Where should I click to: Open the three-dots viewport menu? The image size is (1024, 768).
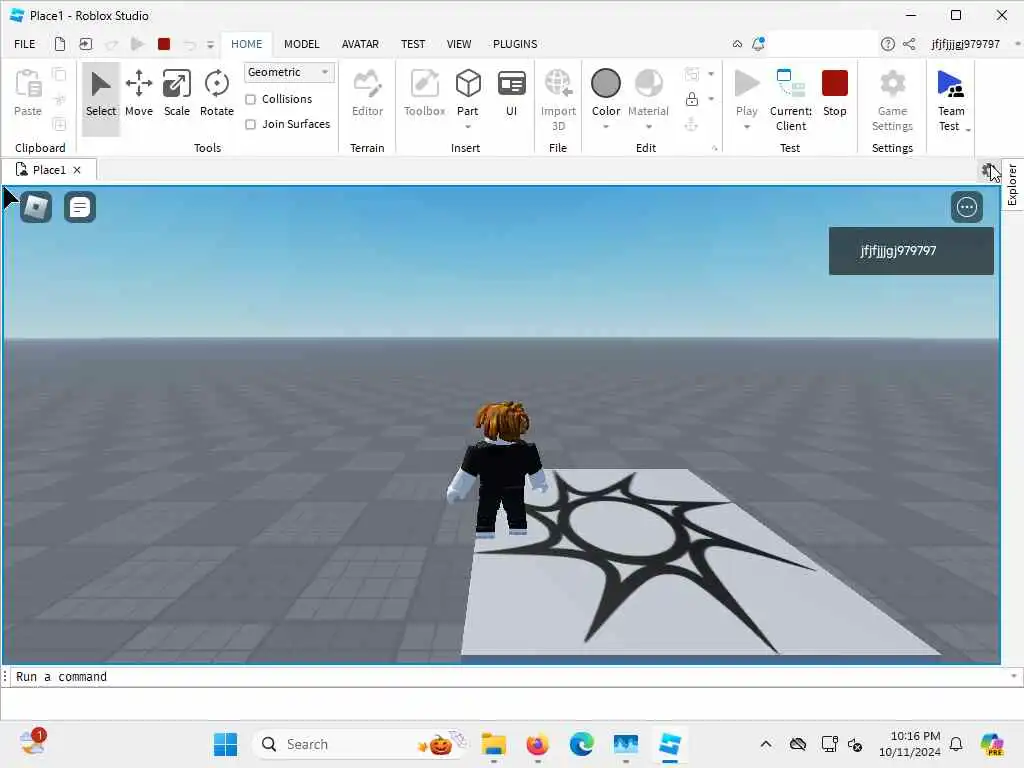tap(967, 208)
